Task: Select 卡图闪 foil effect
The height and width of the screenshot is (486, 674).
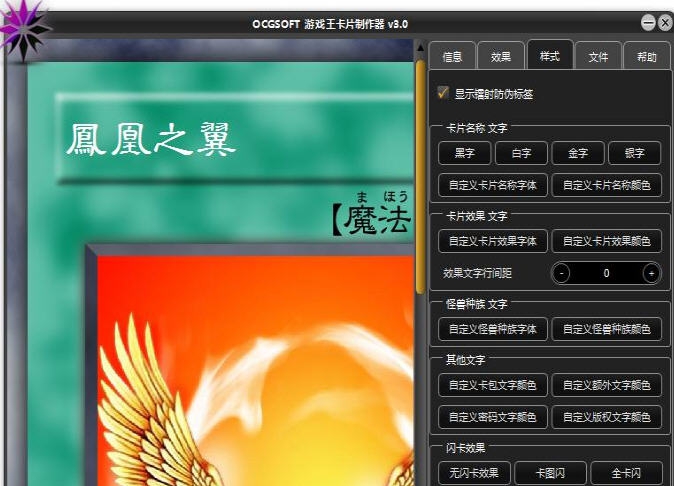Action: pyautogui.click(x=550, y=473)
